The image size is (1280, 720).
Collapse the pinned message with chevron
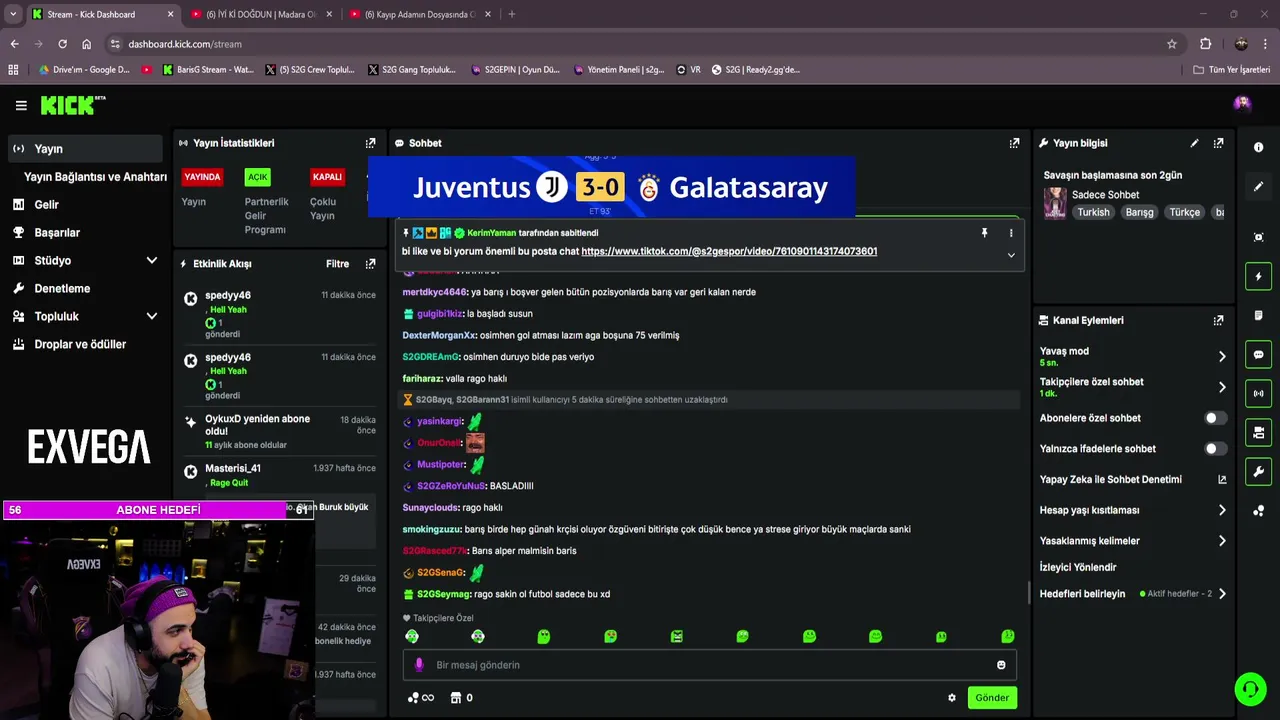[x=1011, y=255]
